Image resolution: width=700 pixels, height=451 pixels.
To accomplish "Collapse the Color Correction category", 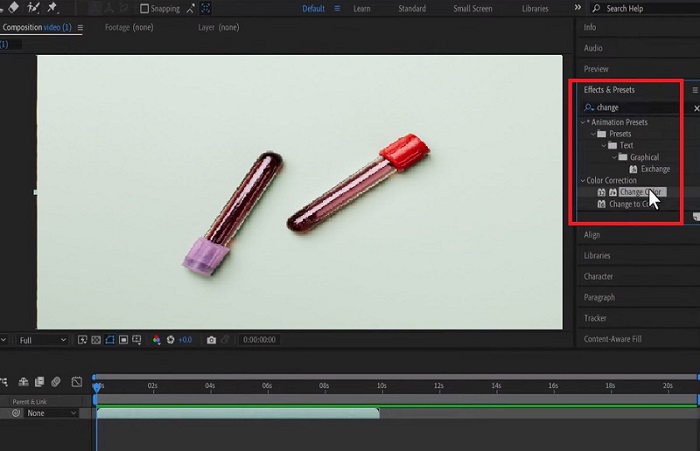I will (583, 180).
